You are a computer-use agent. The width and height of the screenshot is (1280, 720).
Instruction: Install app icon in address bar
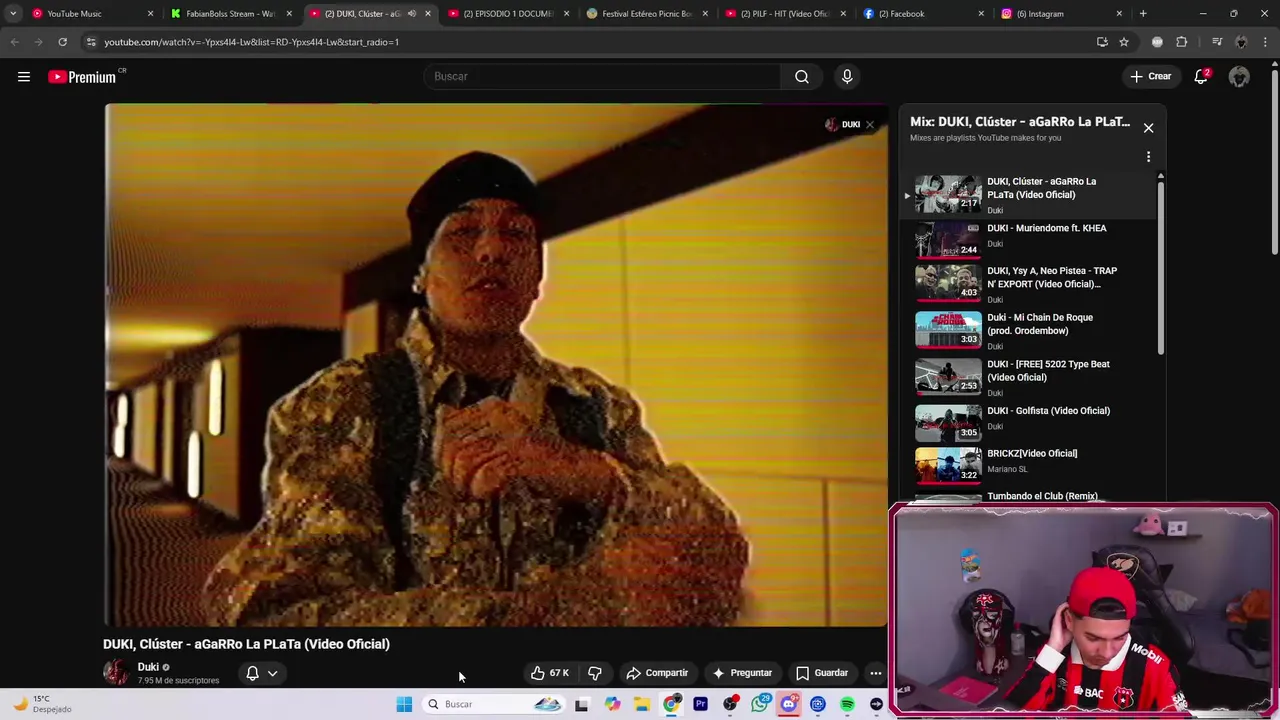tap(1102, 42)
